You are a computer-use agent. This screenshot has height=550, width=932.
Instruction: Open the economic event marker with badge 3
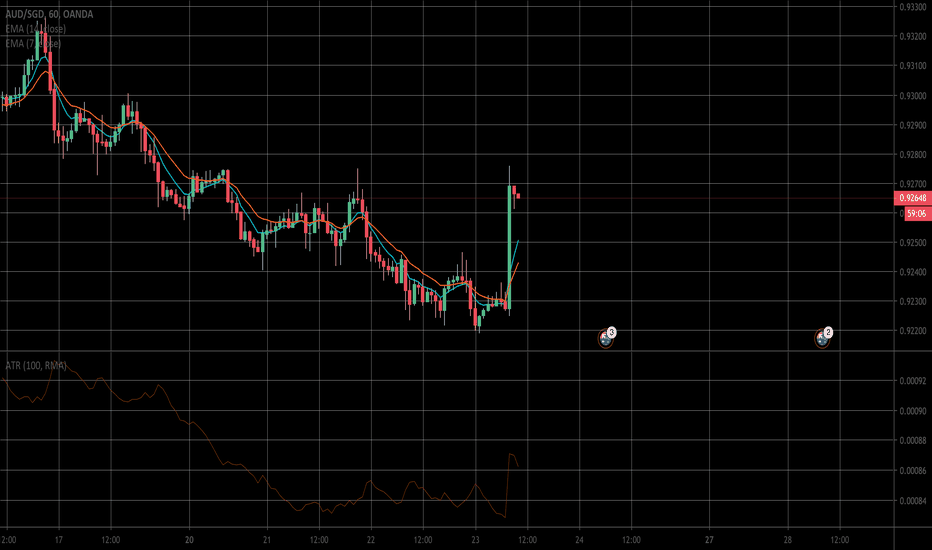pyautogui.click(x=606, y=338)
